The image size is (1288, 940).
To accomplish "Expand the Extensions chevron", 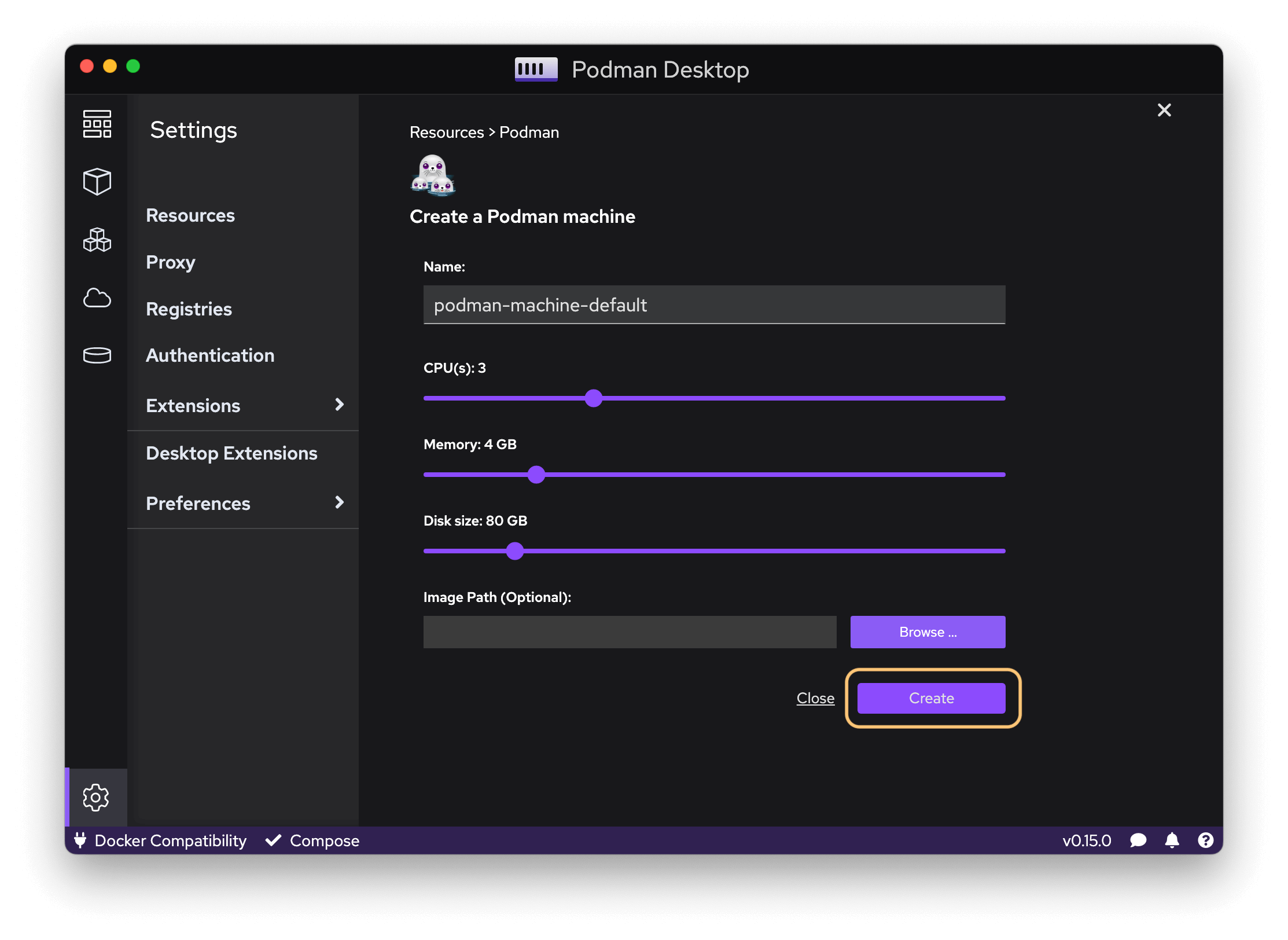I will click(340, 405).
